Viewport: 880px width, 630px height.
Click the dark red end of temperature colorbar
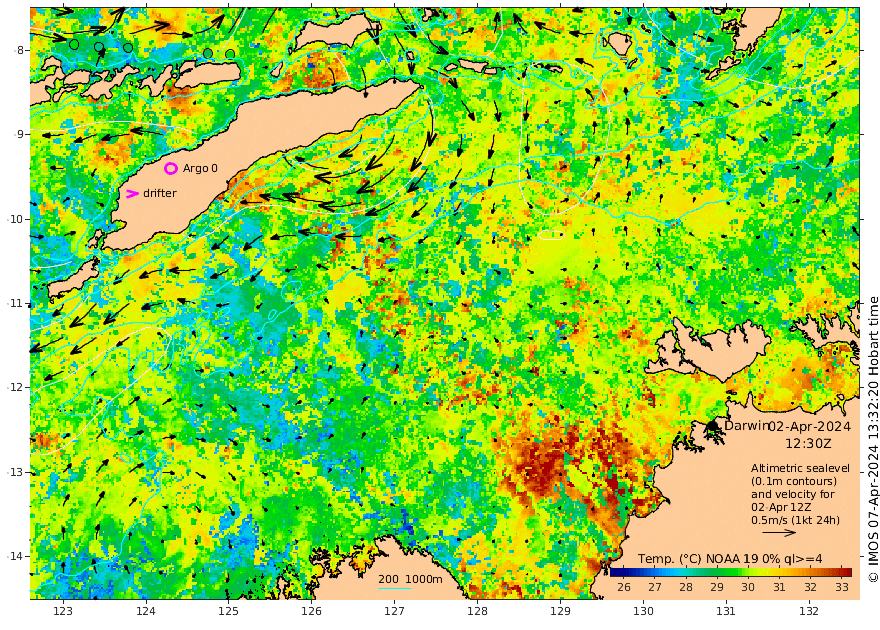pyautogui.click(x=846, y=572)
